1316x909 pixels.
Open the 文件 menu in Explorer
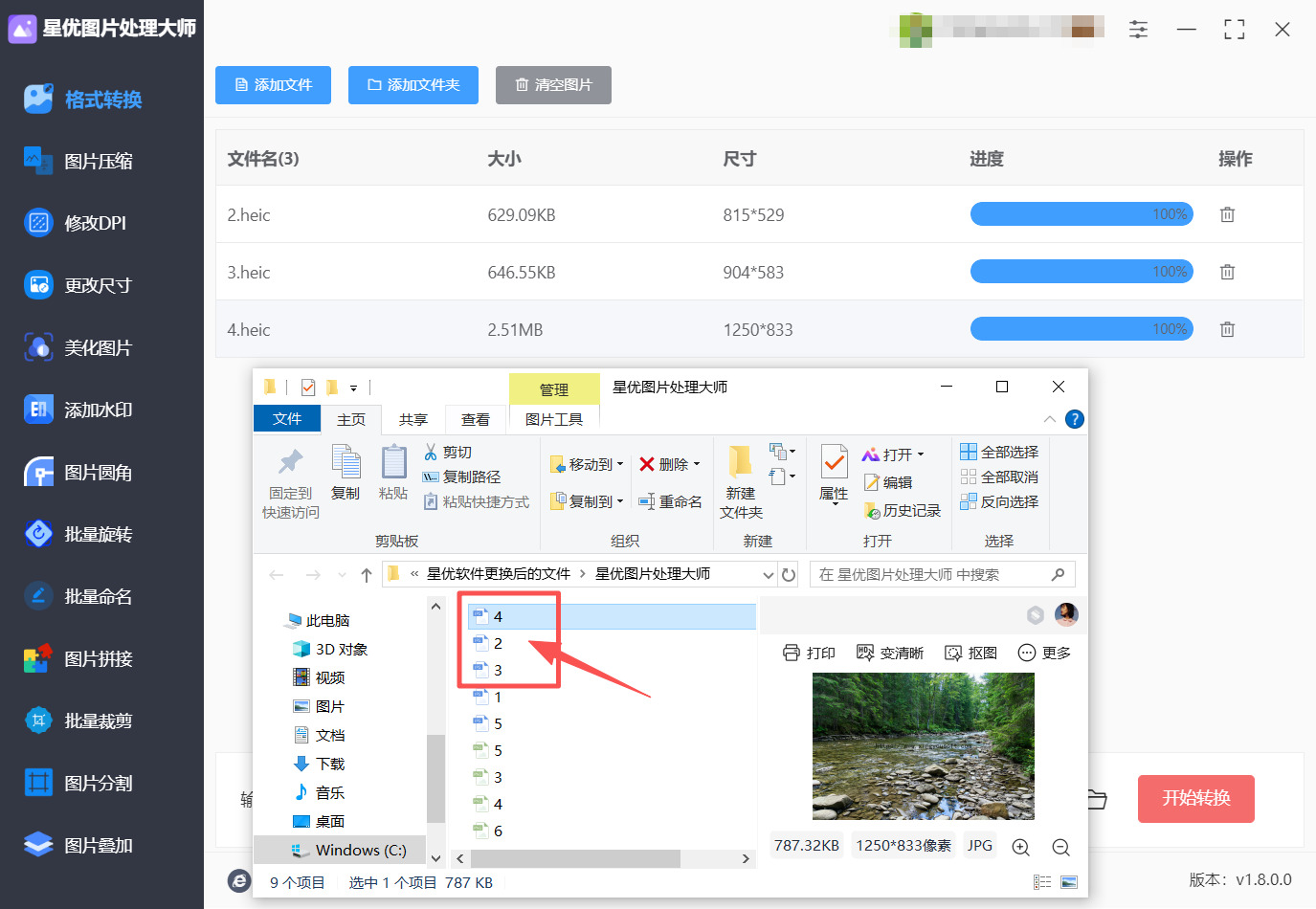287,419
